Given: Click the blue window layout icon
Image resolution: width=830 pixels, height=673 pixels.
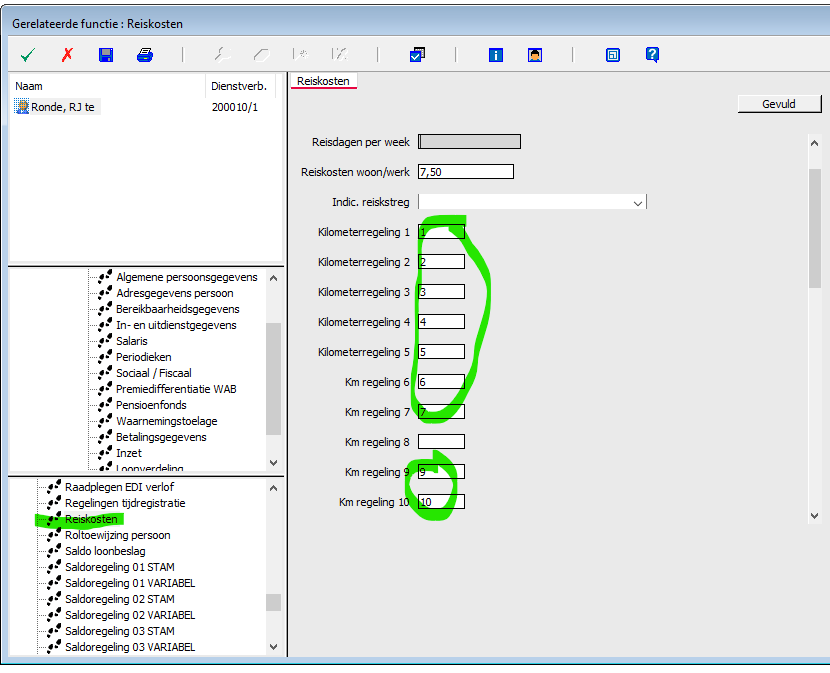Looking at the screenshot, I should 612,55.
